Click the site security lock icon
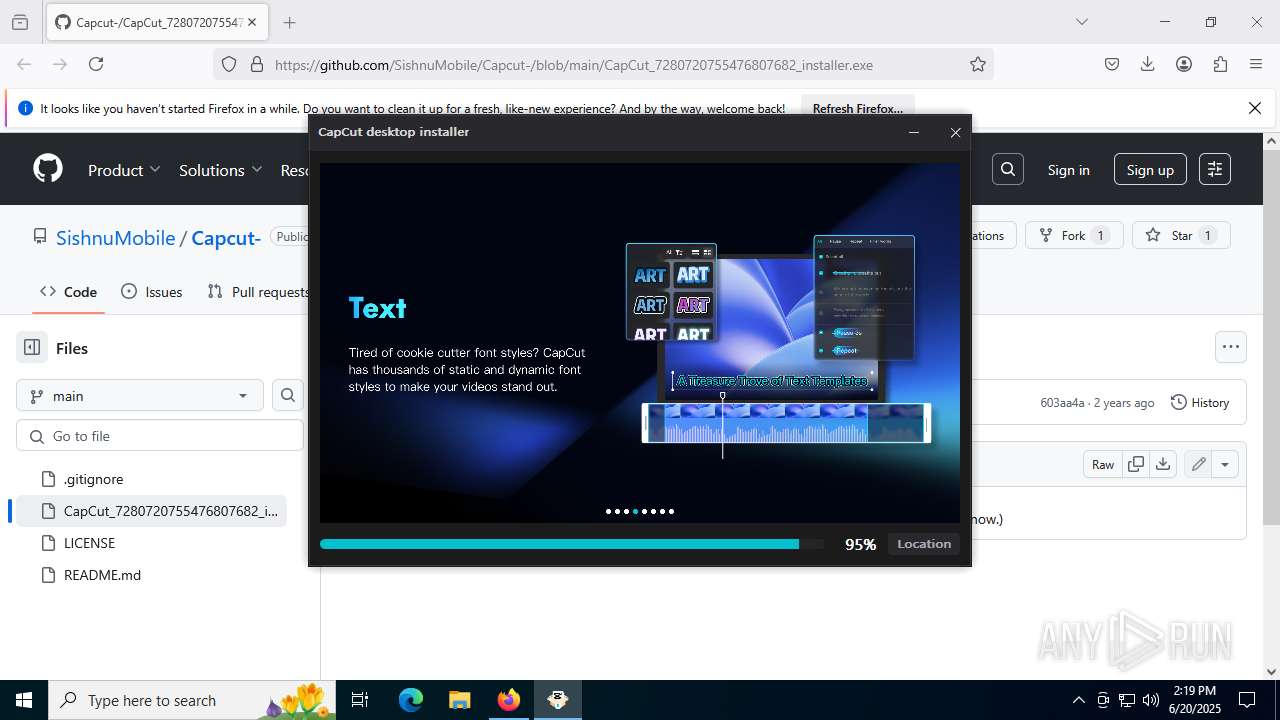The image size is (1280, 720). 257,64
